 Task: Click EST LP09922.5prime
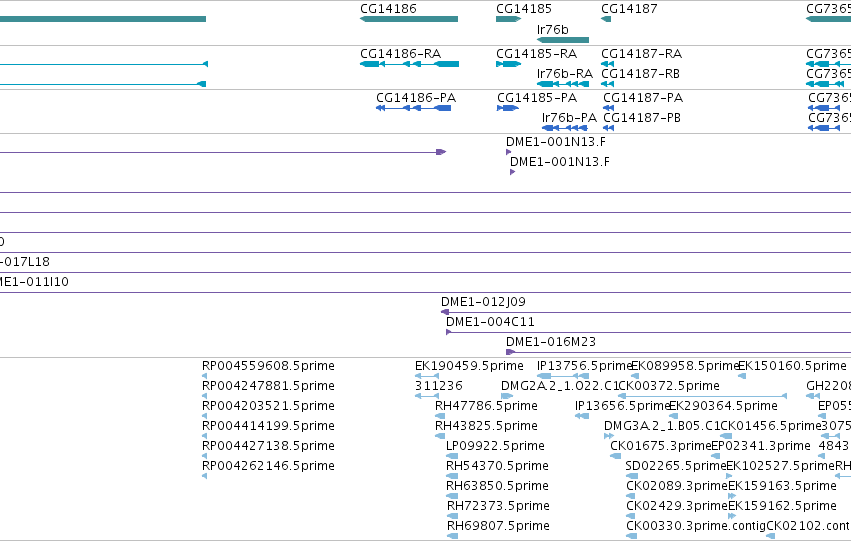click(x=495, y=446)
